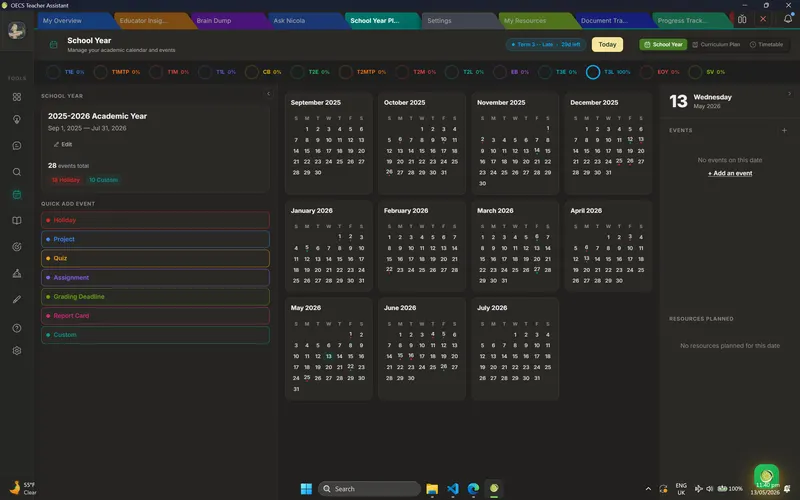Quick add a Custom event
This screenshot has height=500, width=800.
click(155, 335)
